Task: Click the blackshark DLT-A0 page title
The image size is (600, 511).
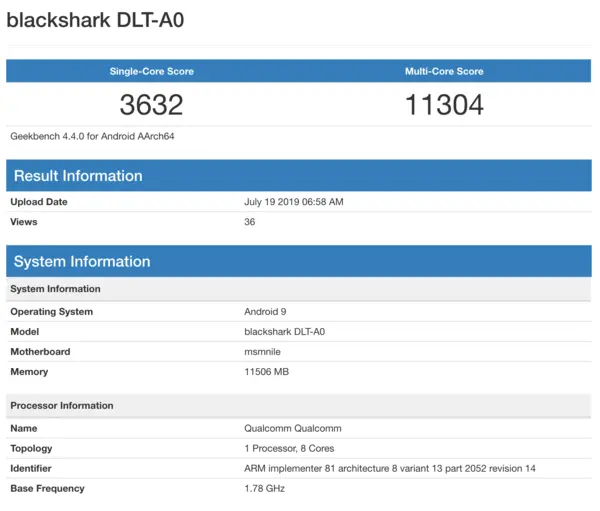Action: point(95,20)
